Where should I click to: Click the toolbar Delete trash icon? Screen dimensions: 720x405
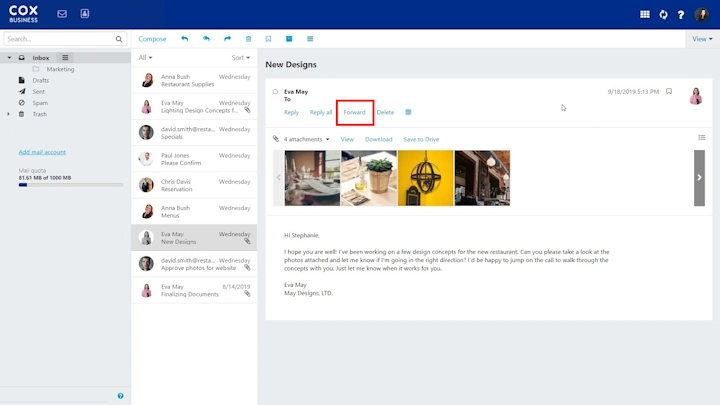(x=248, y=39)
